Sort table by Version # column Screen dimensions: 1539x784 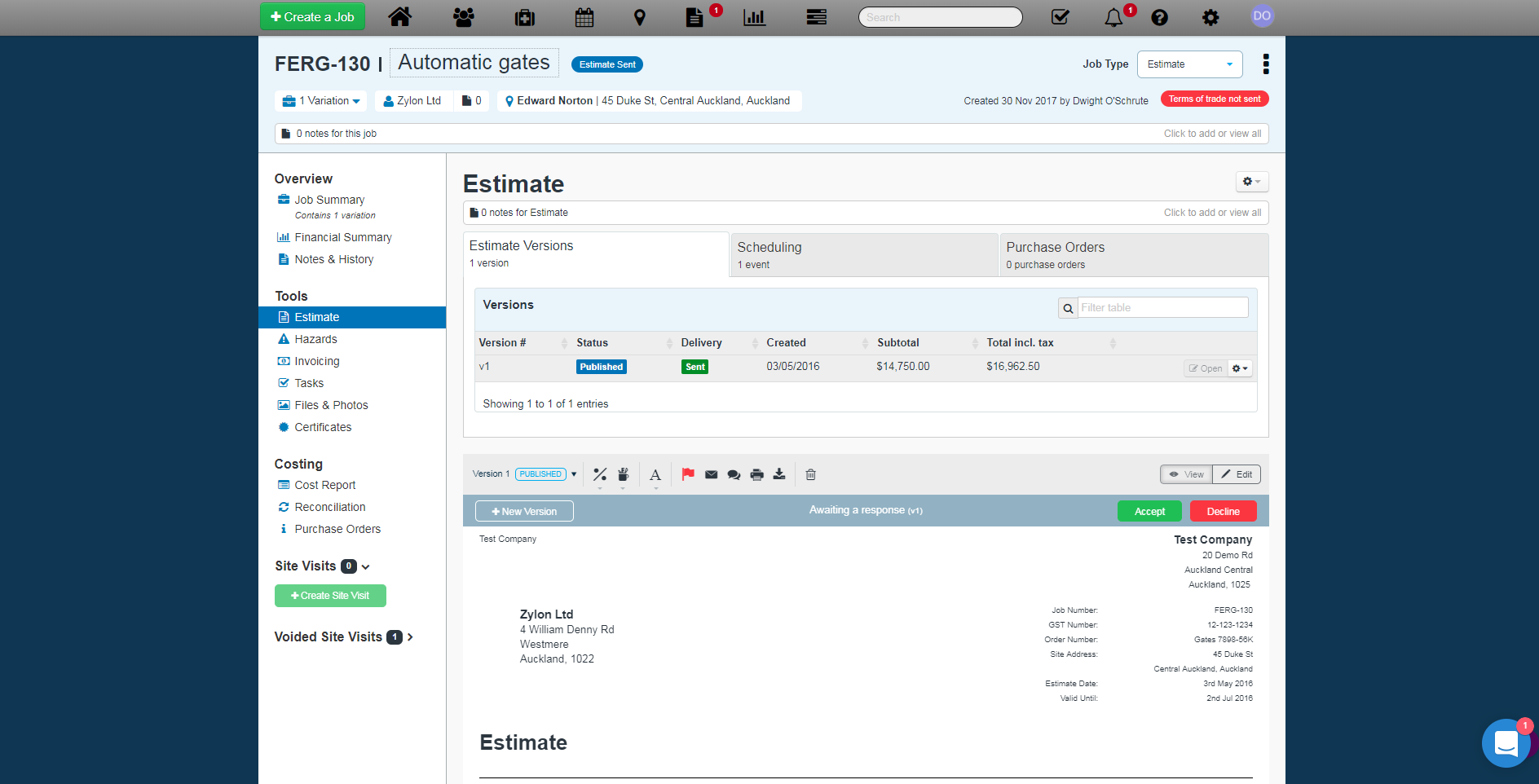pos(523,343)
